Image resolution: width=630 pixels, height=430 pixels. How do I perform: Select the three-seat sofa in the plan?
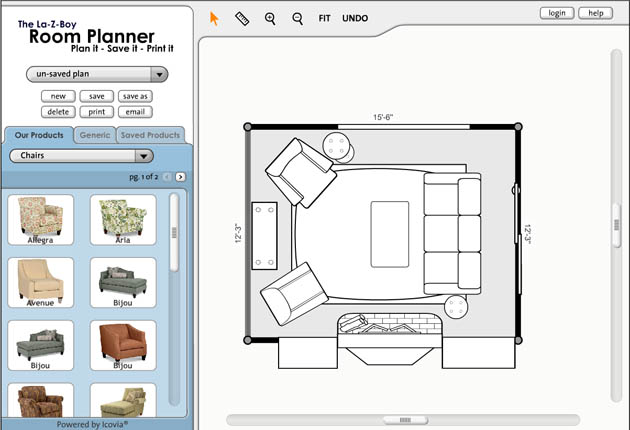[452, 234]
